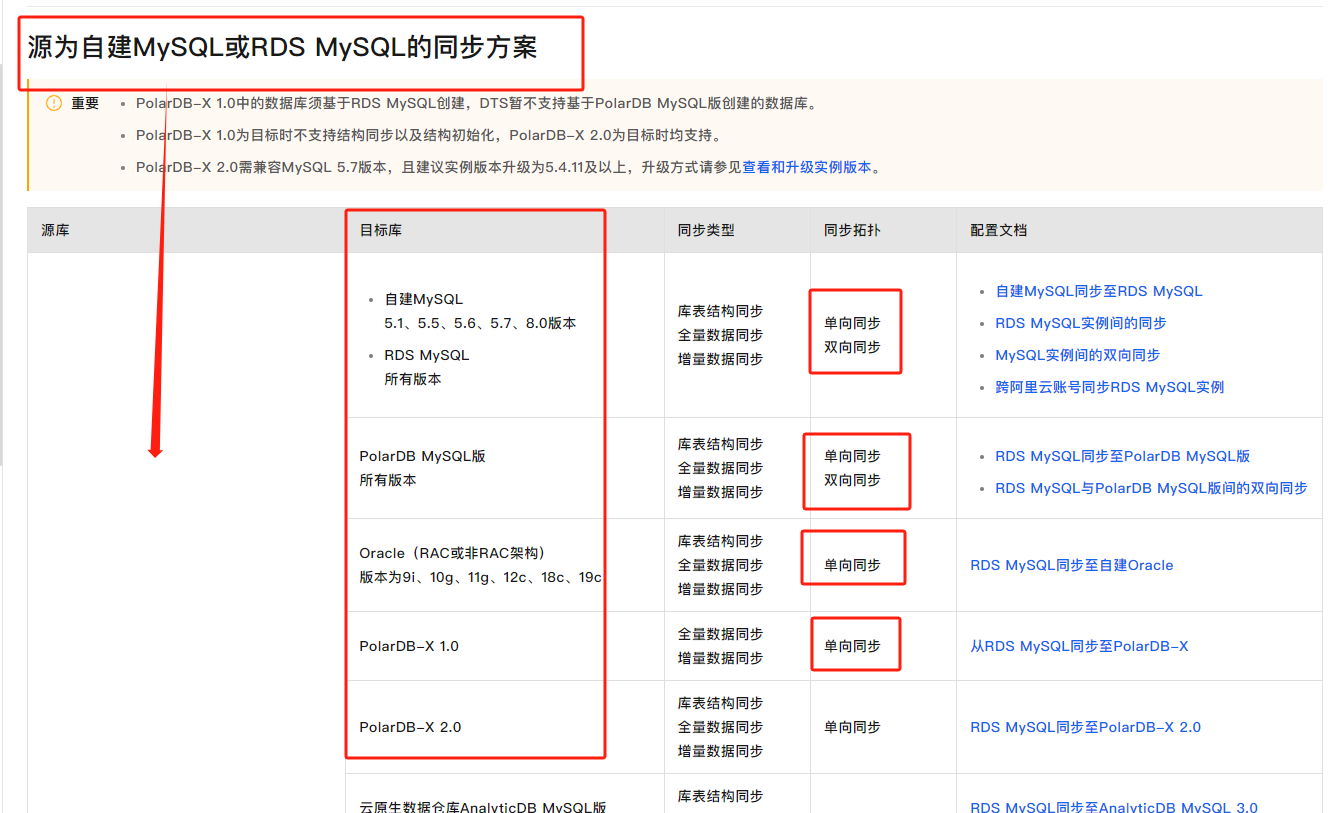Click the orange 重要 warning icon
The width and height of the screenshot is (1335, 813).
(x=54, y=103)
